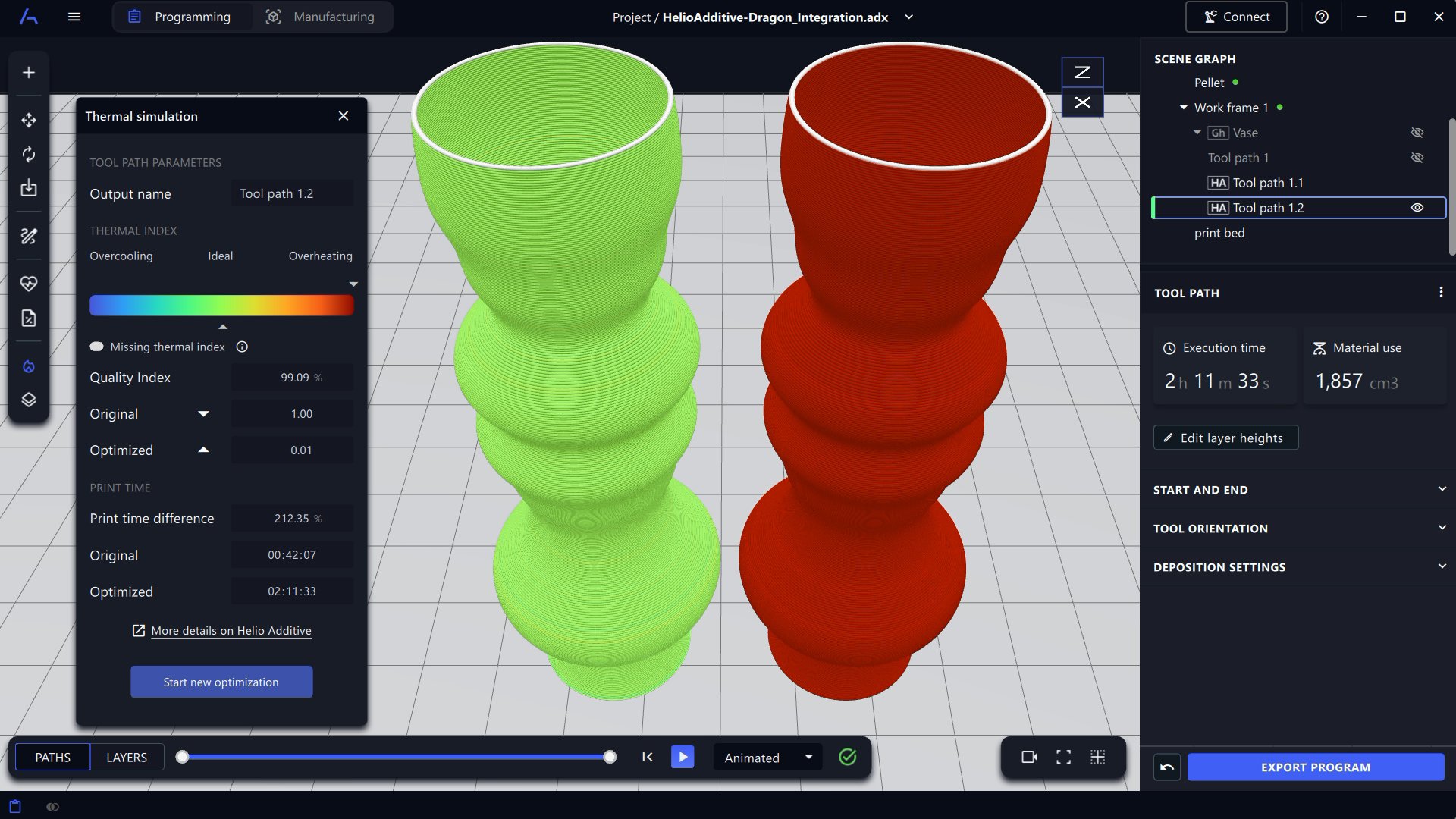Click the fullscreen viewport icon
The width and height of the screenshot is (1456, 819).
[x=1062, y=756]
